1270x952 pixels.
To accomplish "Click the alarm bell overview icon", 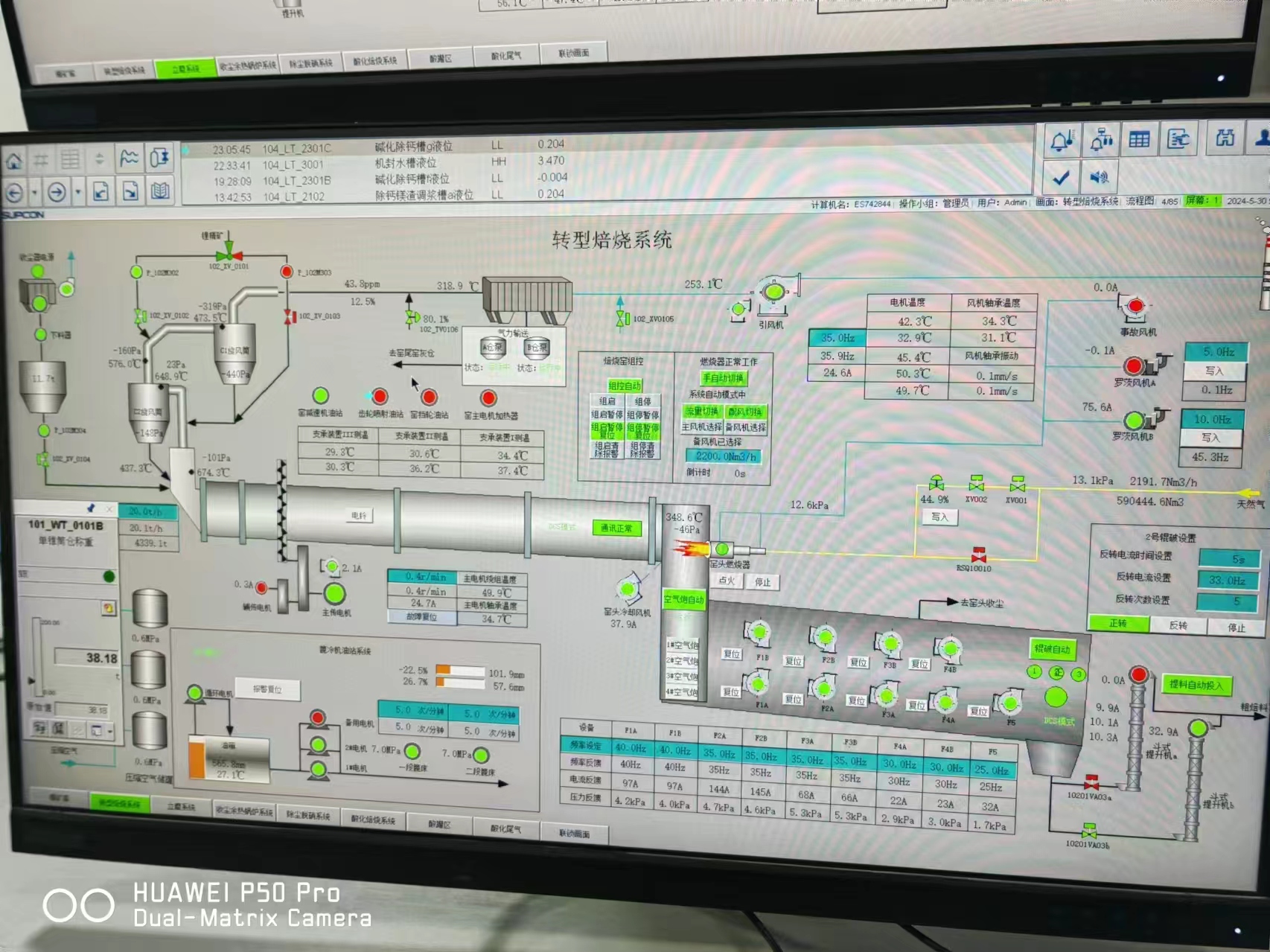I will click(1062, 140).
